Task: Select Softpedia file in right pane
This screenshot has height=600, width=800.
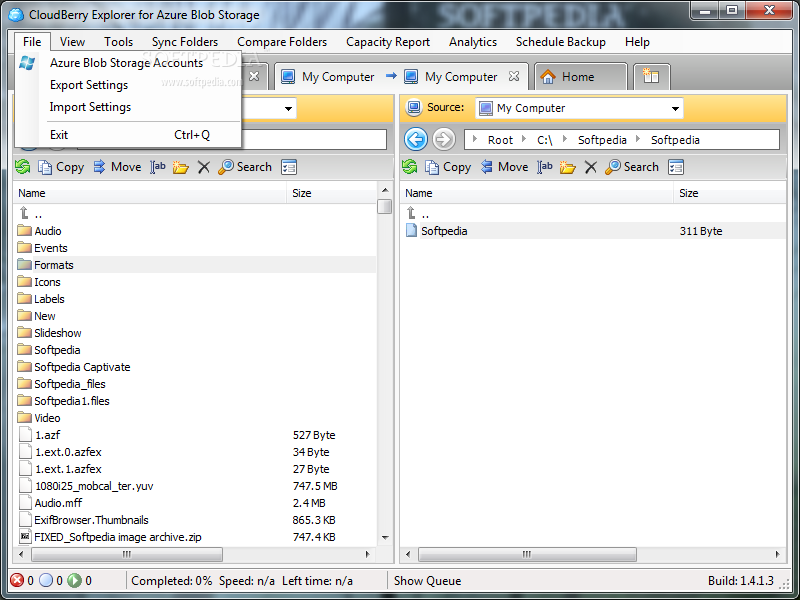Action: pos(594,231)
